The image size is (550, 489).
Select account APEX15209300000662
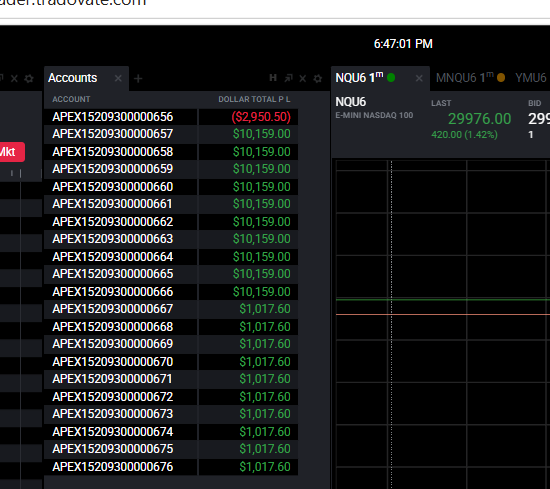coord(113,222)
